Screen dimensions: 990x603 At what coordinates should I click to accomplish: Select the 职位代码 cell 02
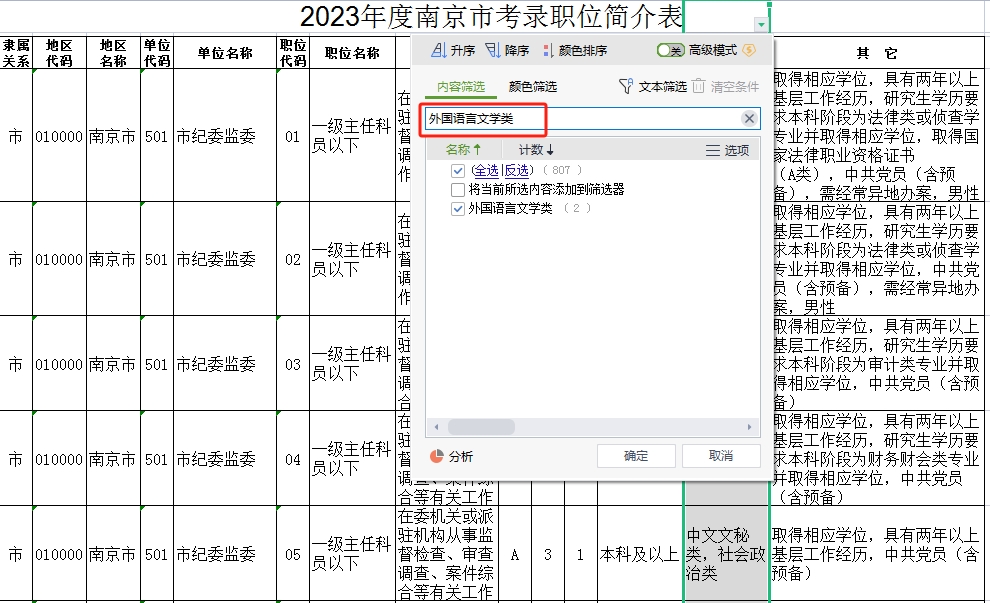pyautogui.click(x=293, y=259)
